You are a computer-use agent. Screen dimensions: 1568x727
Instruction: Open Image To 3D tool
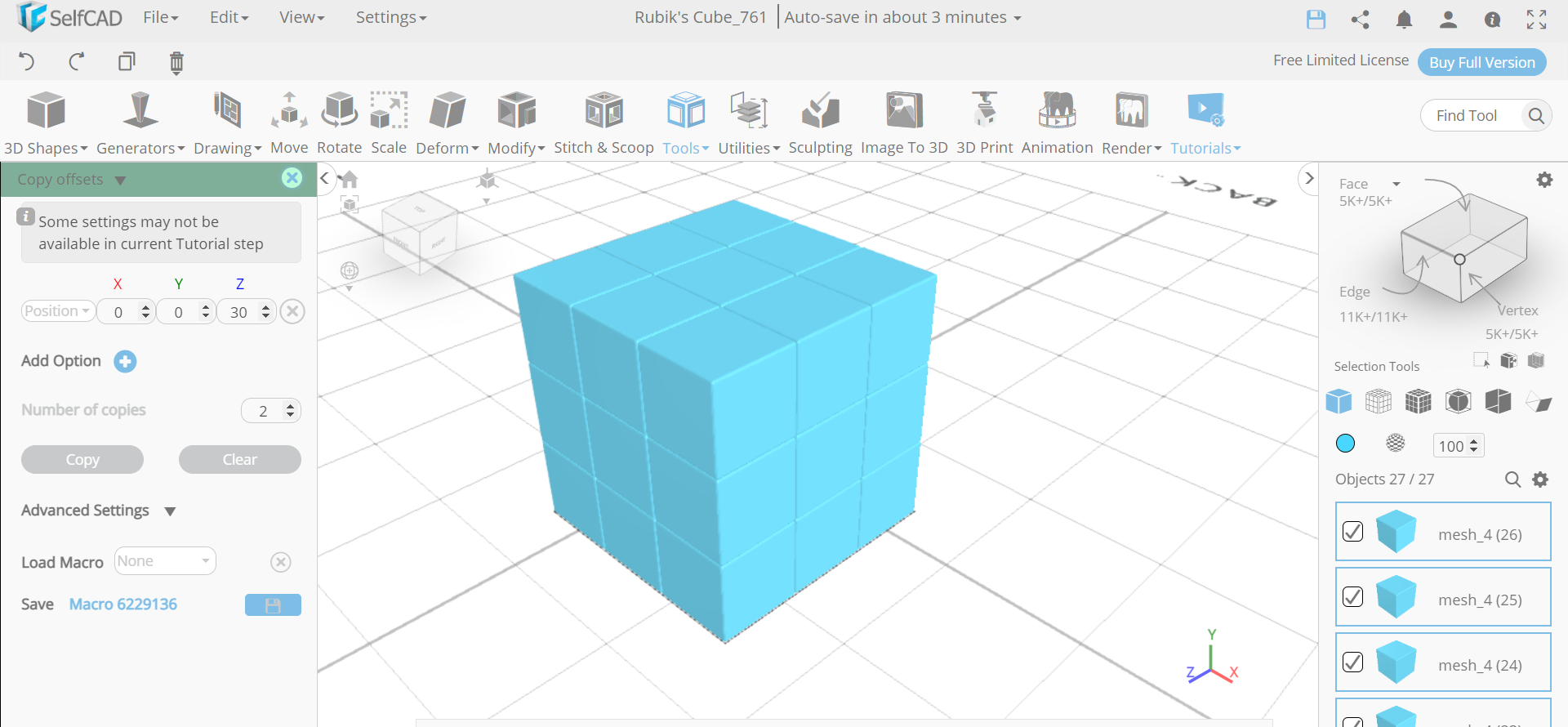(x=904, y=124)
